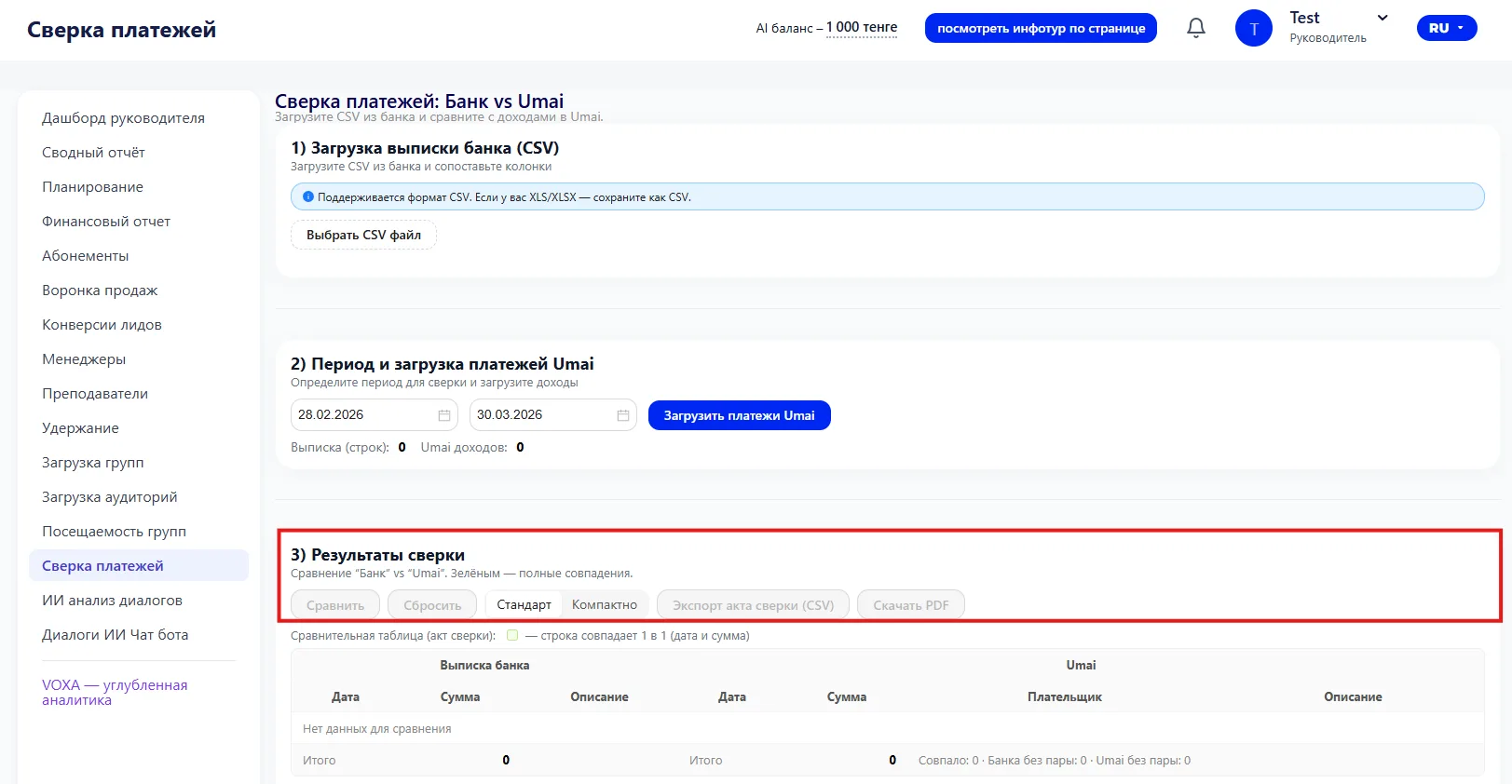Open 'Абонементы' in sidebar

click(x=86, y=256)
